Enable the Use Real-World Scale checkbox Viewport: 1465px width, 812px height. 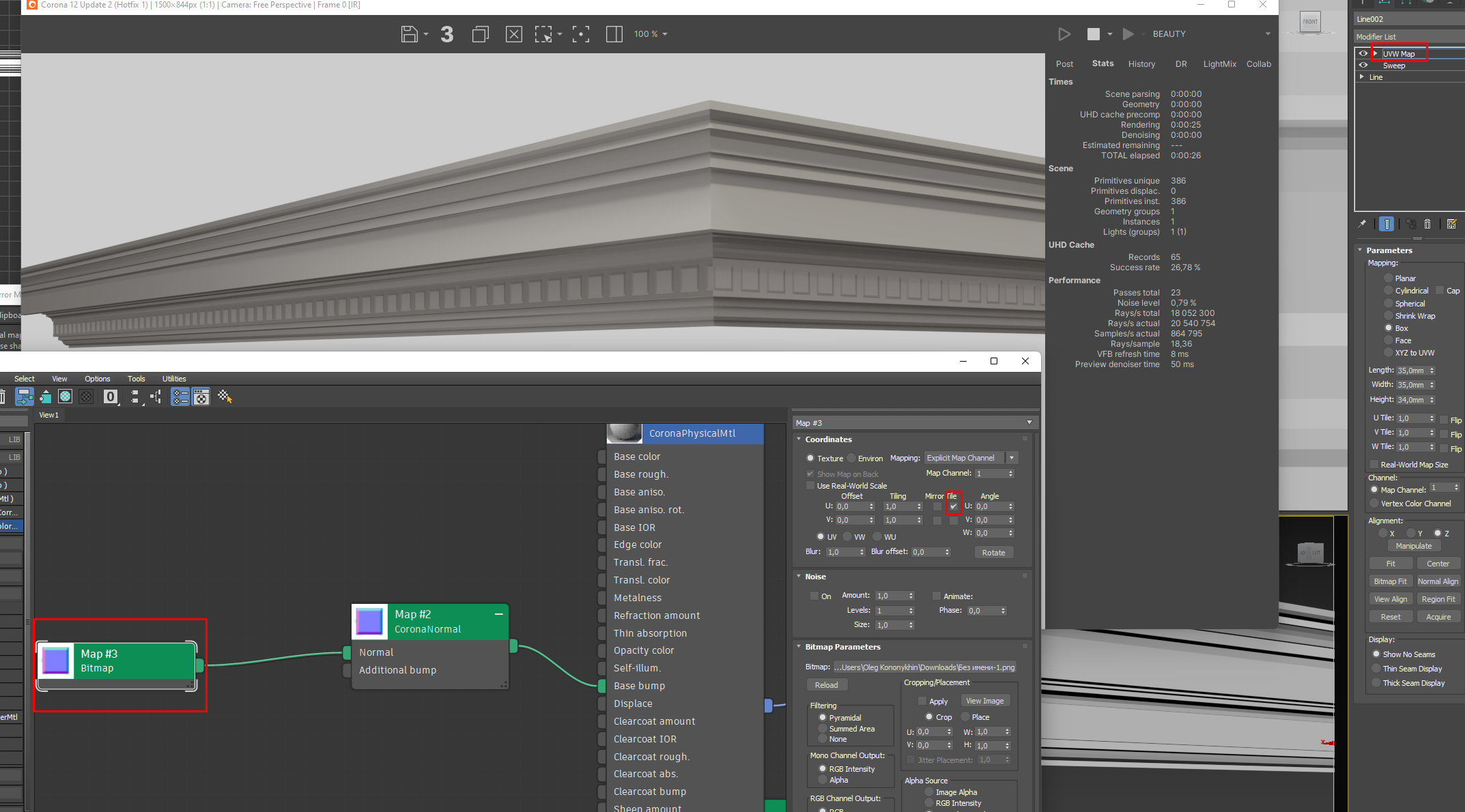point(810,486)
